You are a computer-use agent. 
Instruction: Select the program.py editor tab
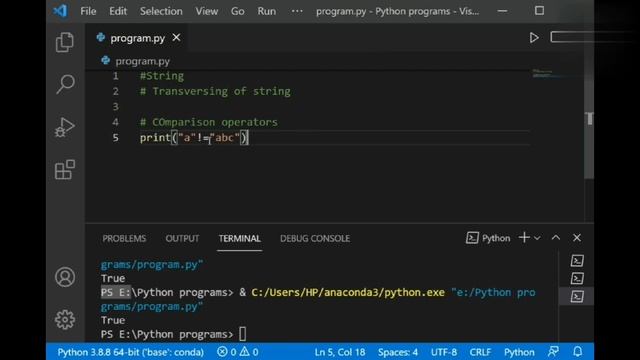pyautogui.click(x=137, y=38)
